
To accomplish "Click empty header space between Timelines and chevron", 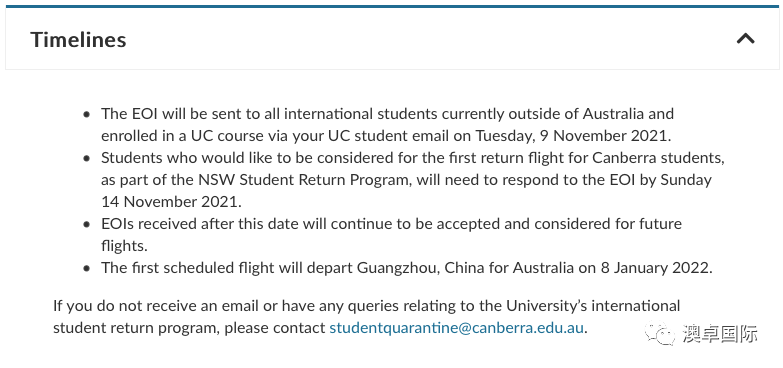I will [x=429, y=39].
